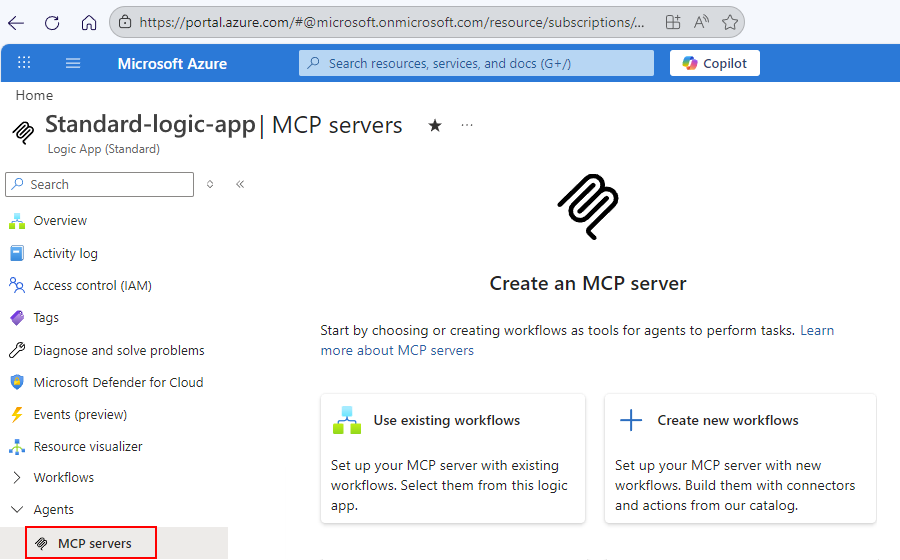Click the Use existing workflows card icon
900x560 pixels.
coord(347,420)
